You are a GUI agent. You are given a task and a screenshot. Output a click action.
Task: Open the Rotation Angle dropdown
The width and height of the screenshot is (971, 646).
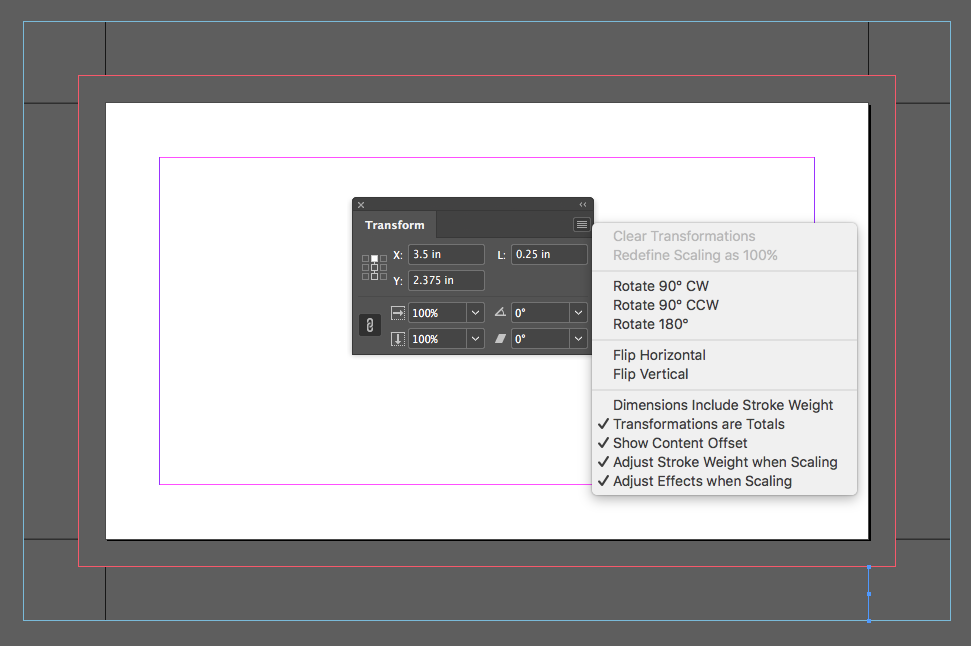(x=578, y=313)
